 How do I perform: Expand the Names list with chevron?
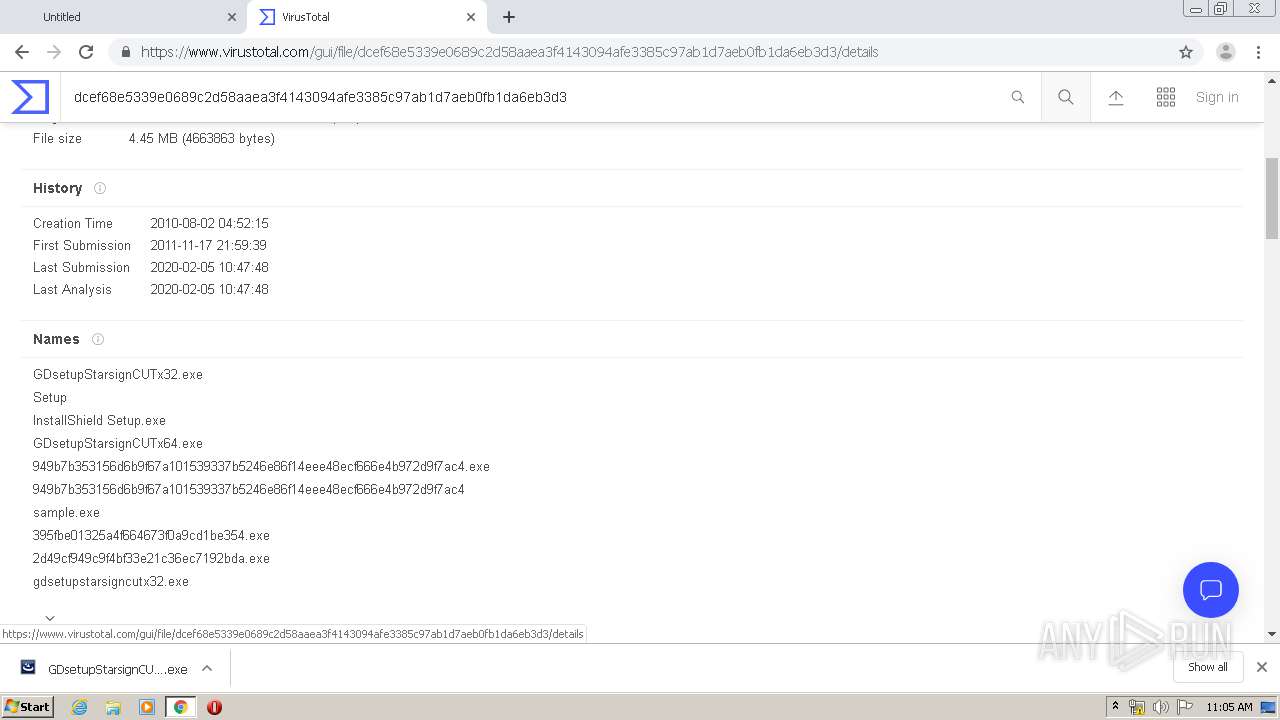pyautogui.click(x=50, y=618)
